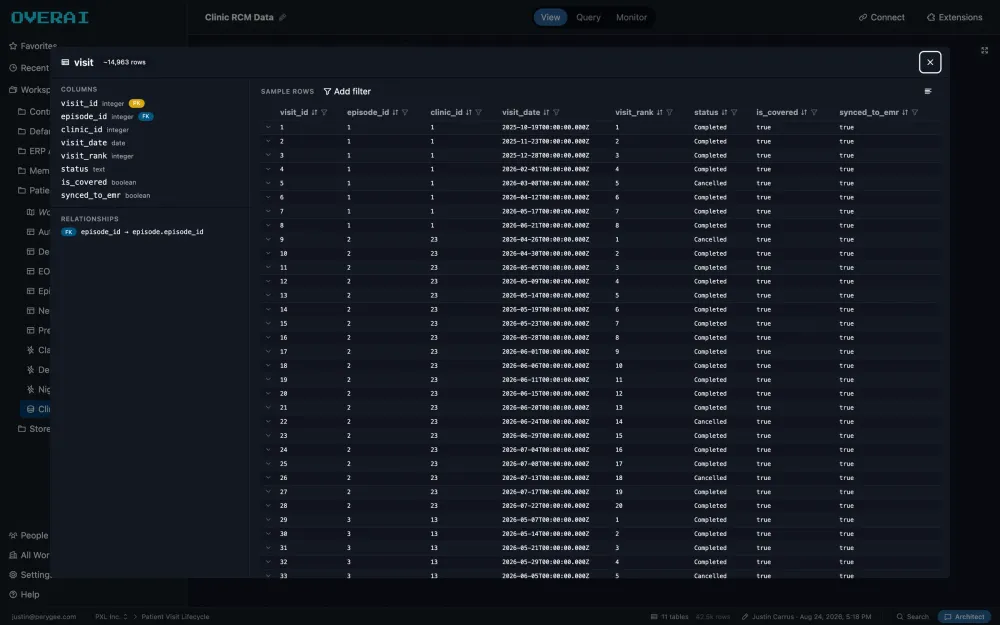Viewport: 1000px width, 625px height.
Task: Switch to the View tab
Action: pos(550,17)
